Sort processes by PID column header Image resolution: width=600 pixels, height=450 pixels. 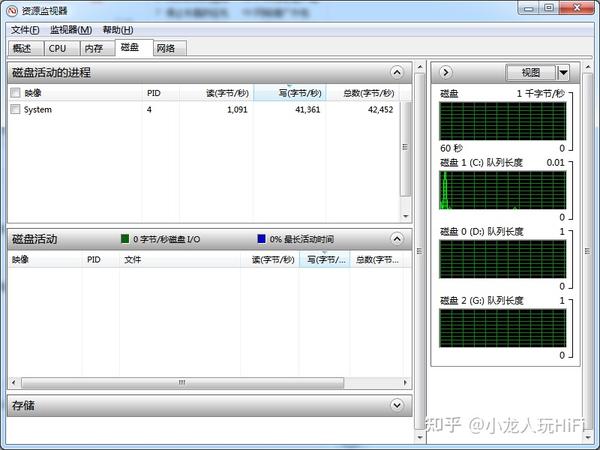click(160, 93)
